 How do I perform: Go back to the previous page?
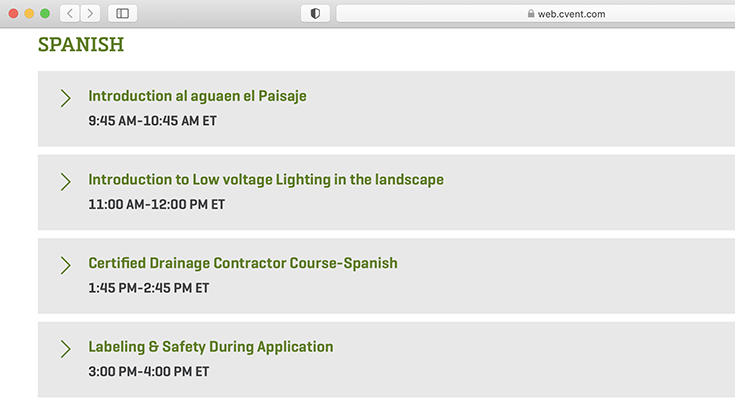(70, 14)
